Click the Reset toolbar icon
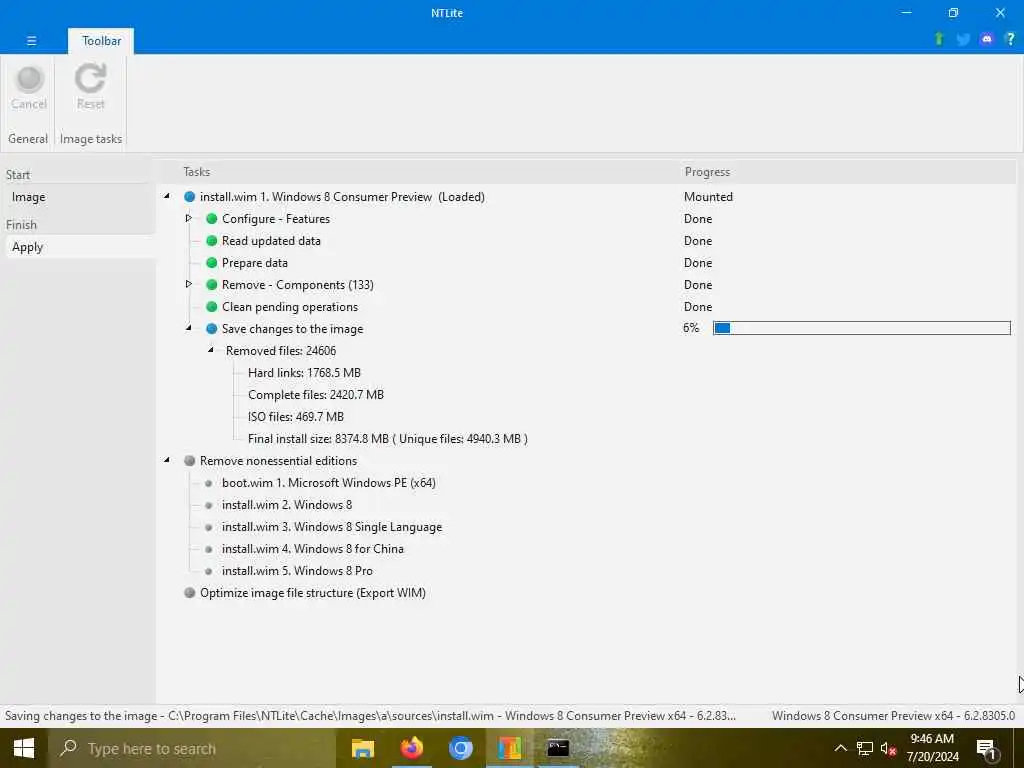Screen dimensions: 1024x768 pos(90,78)
